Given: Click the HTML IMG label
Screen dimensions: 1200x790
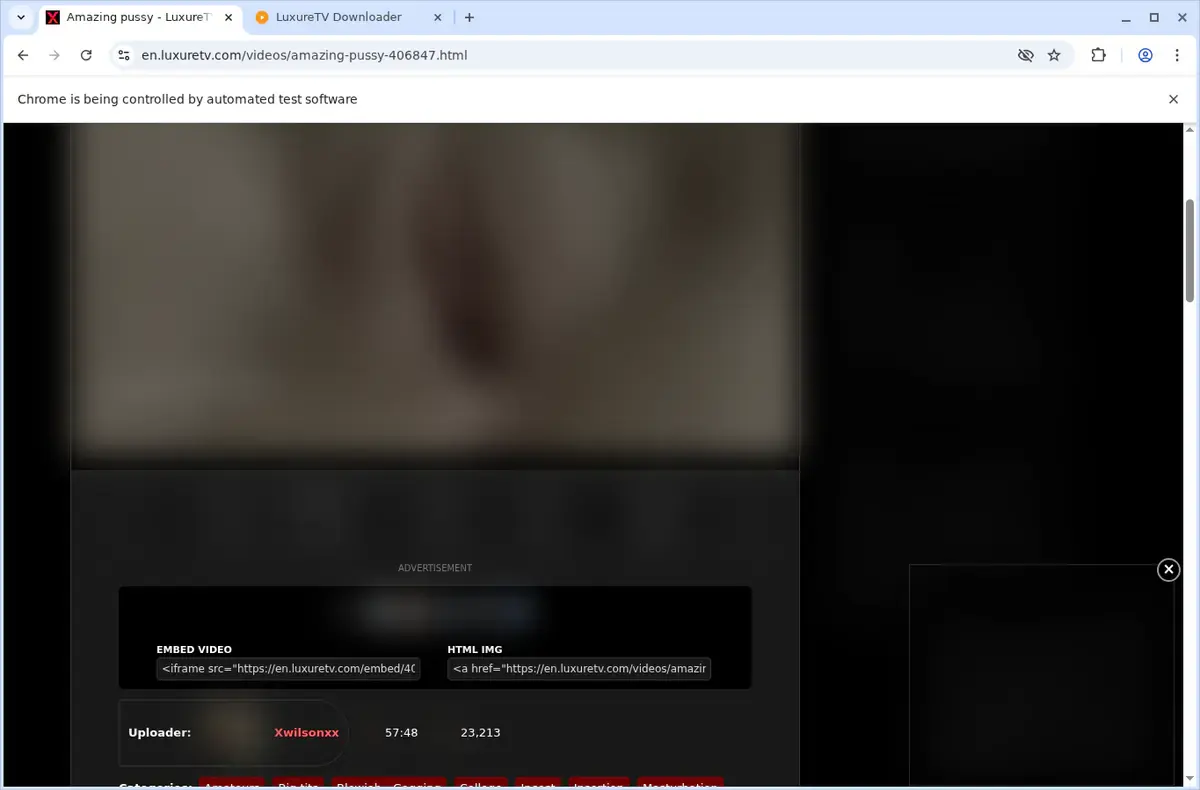Looking at the screenshot, I should click(x=475, y=650).
